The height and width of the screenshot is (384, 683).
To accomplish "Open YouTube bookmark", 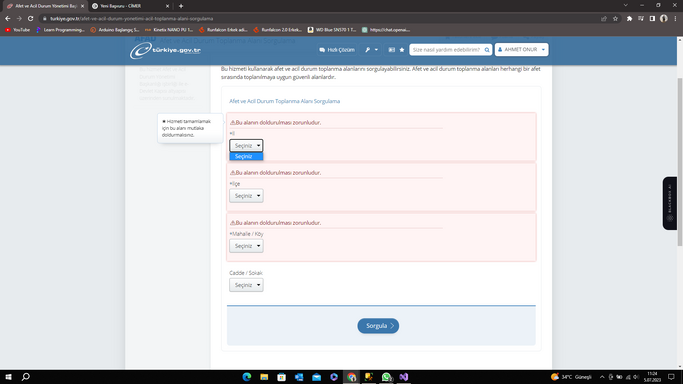I will pos(18,30).
